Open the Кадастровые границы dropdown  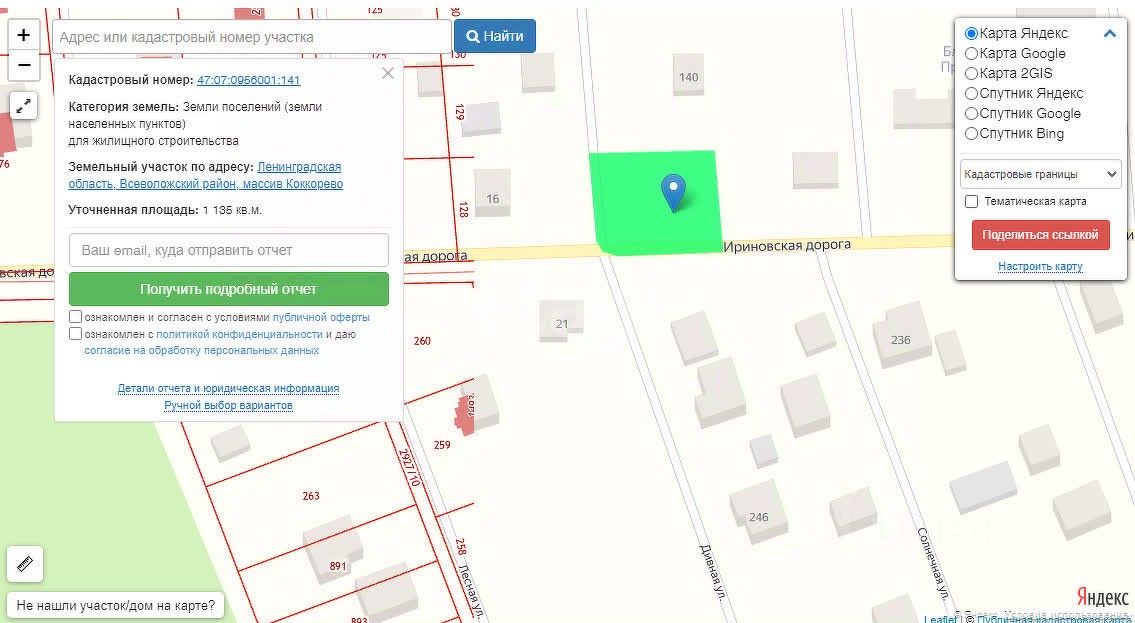coord(1040,174)
